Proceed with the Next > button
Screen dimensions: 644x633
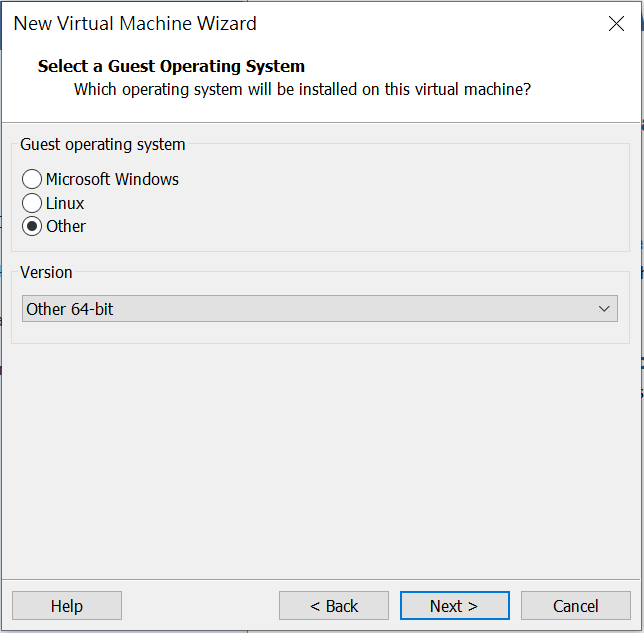coord(455,605)
